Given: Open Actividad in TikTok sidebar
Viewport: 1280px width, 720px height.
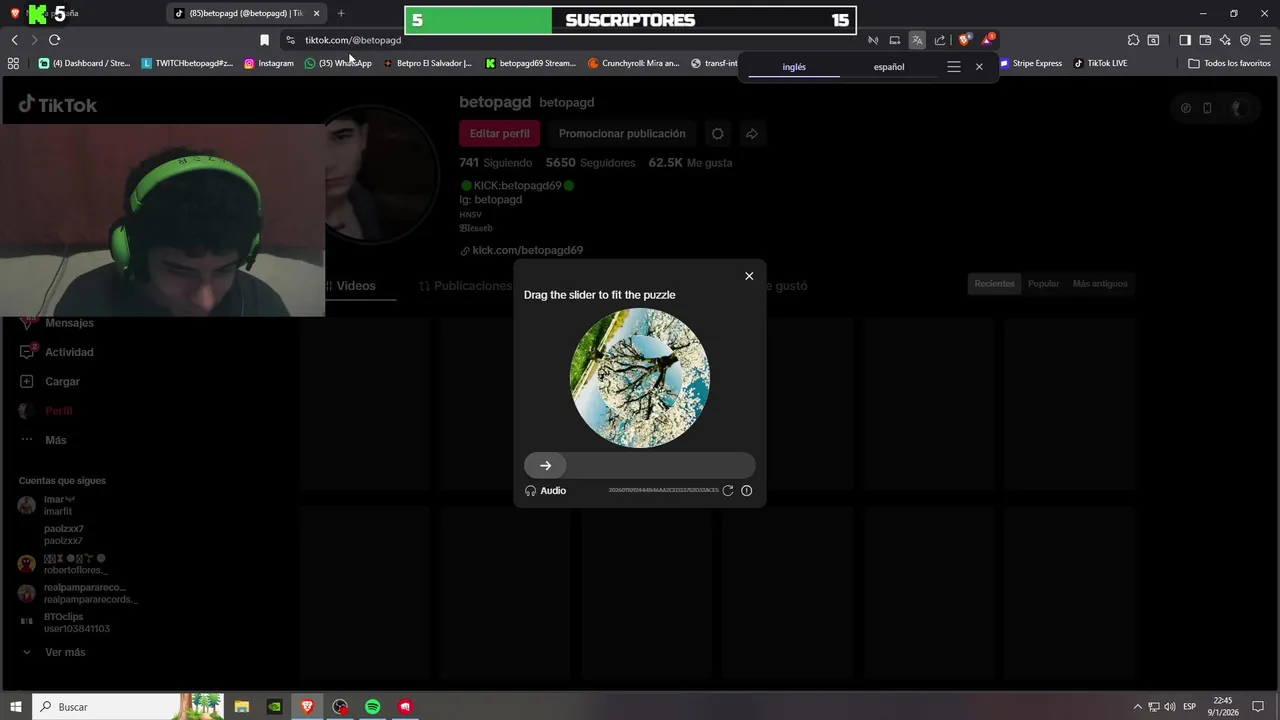Looking at the screenshot, I should pos(58,352).
